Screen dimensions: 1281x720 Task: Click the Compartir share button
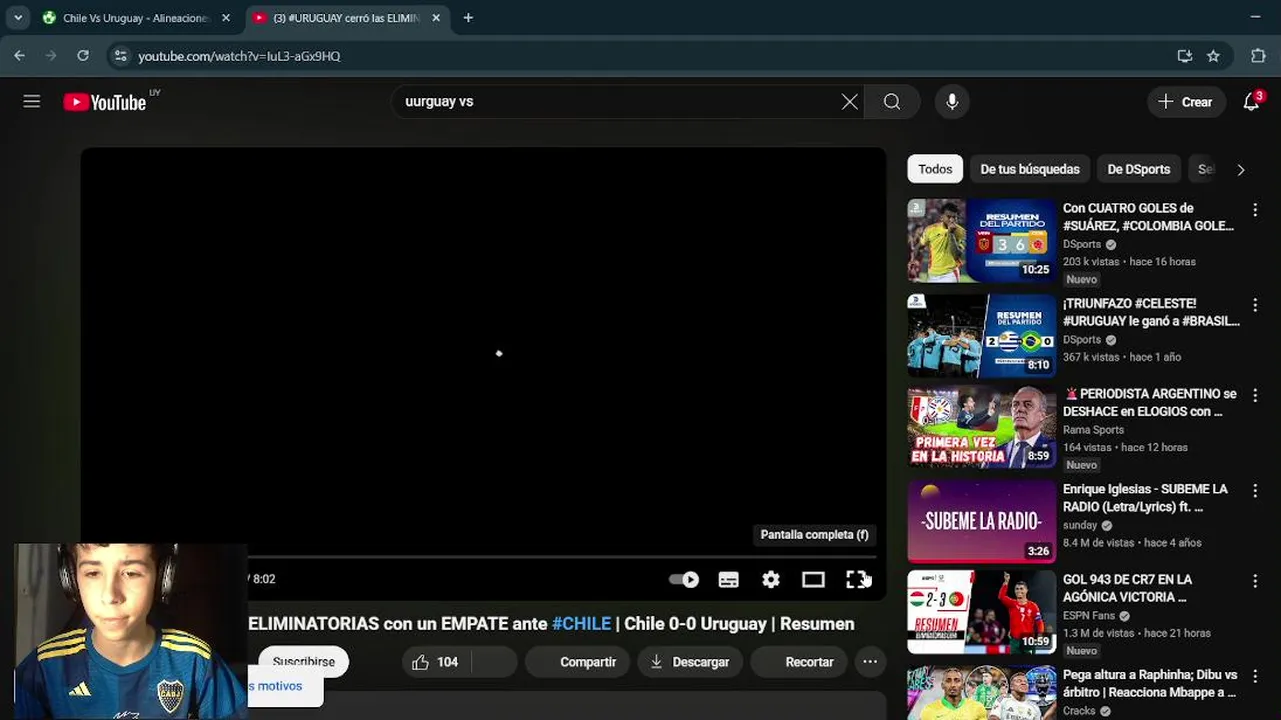577,662
